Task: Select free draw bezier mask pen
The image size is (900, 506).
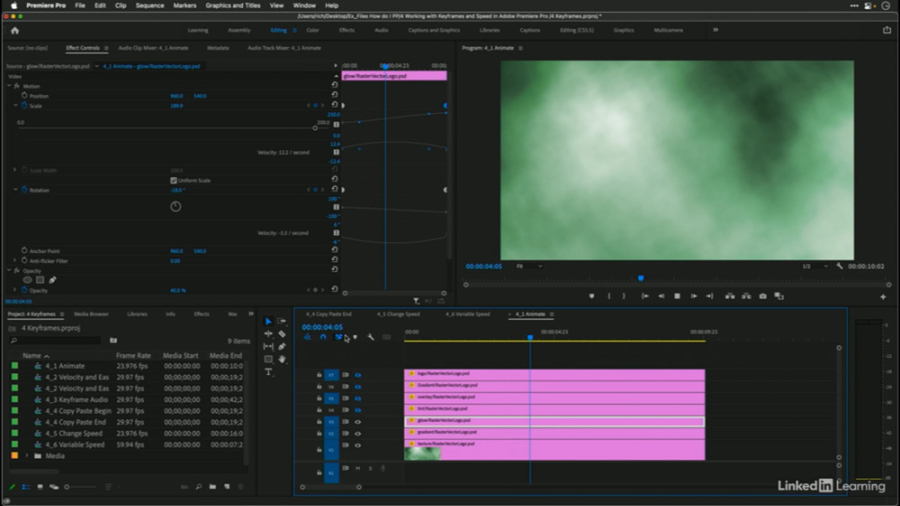Action: coord(52,280)
